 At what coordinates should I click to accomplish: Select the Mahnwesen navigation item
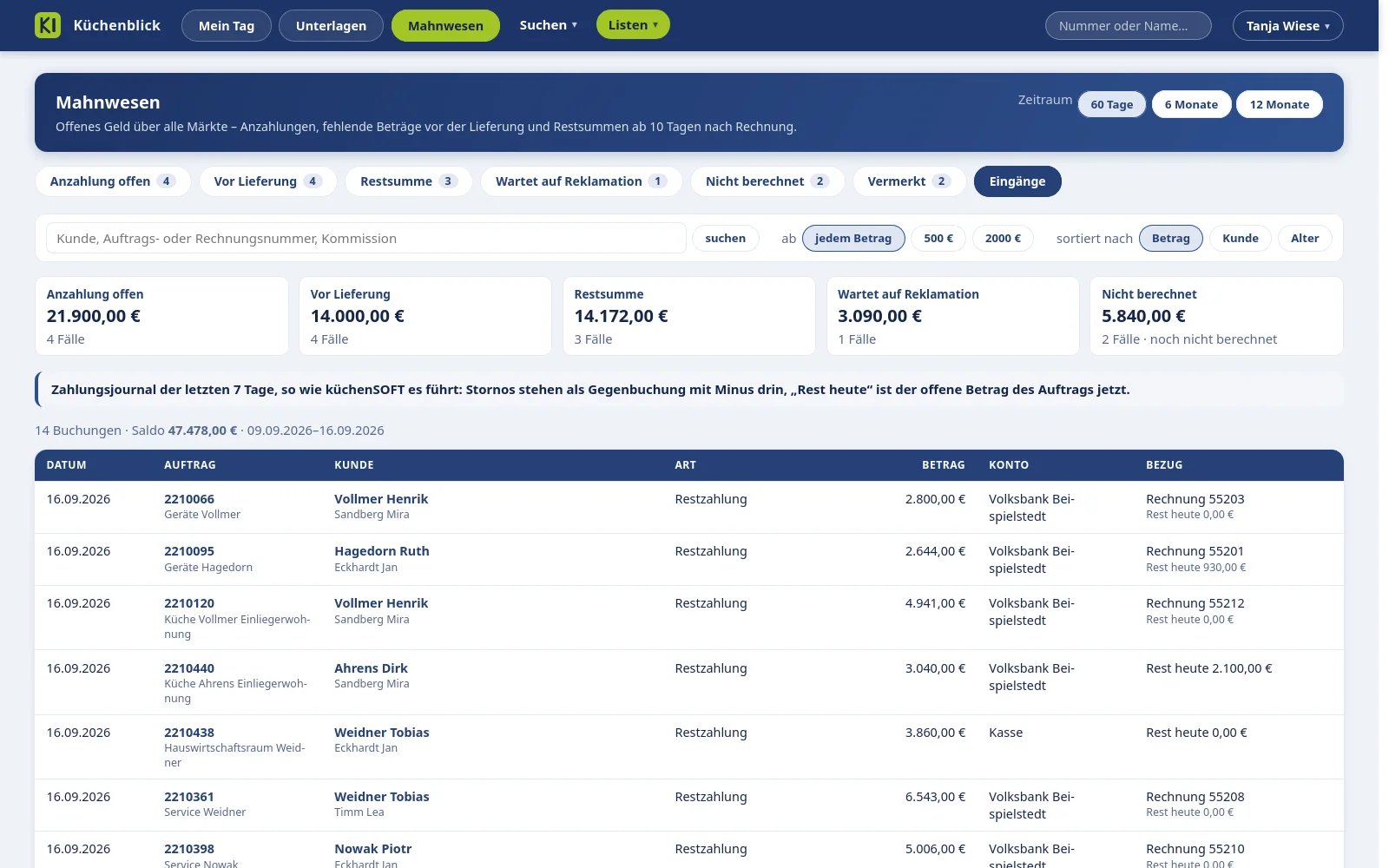[x=445, y=26]
